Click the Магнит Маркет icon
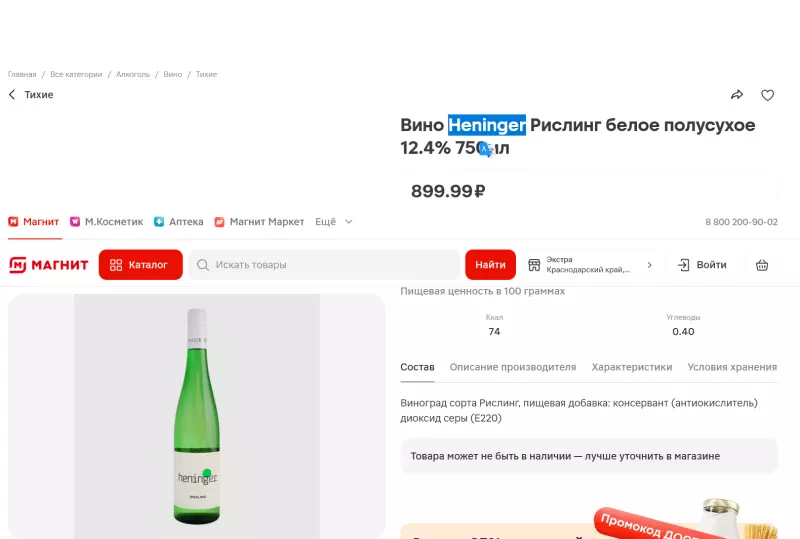This screenshot has height=539, width=800. click(220, 222)
